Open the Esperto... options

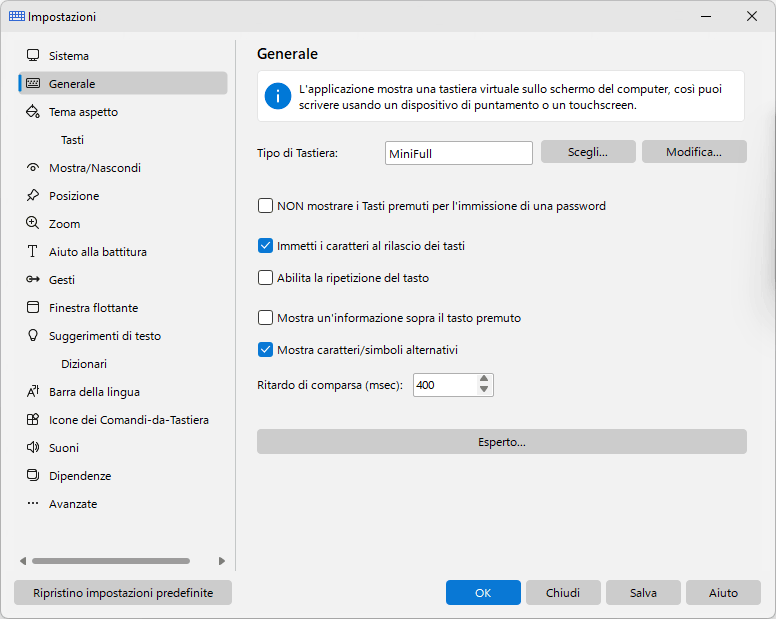(x=502, y=442)
